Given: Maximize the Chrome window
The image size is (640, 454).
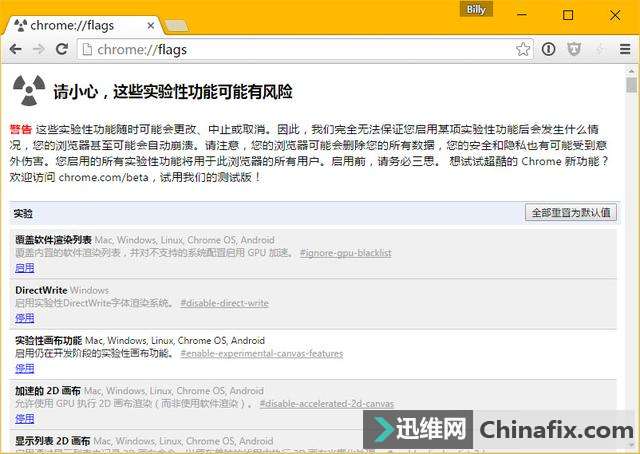Looking at the screenshot, I should pyautogui.click(x=568, y=15).
